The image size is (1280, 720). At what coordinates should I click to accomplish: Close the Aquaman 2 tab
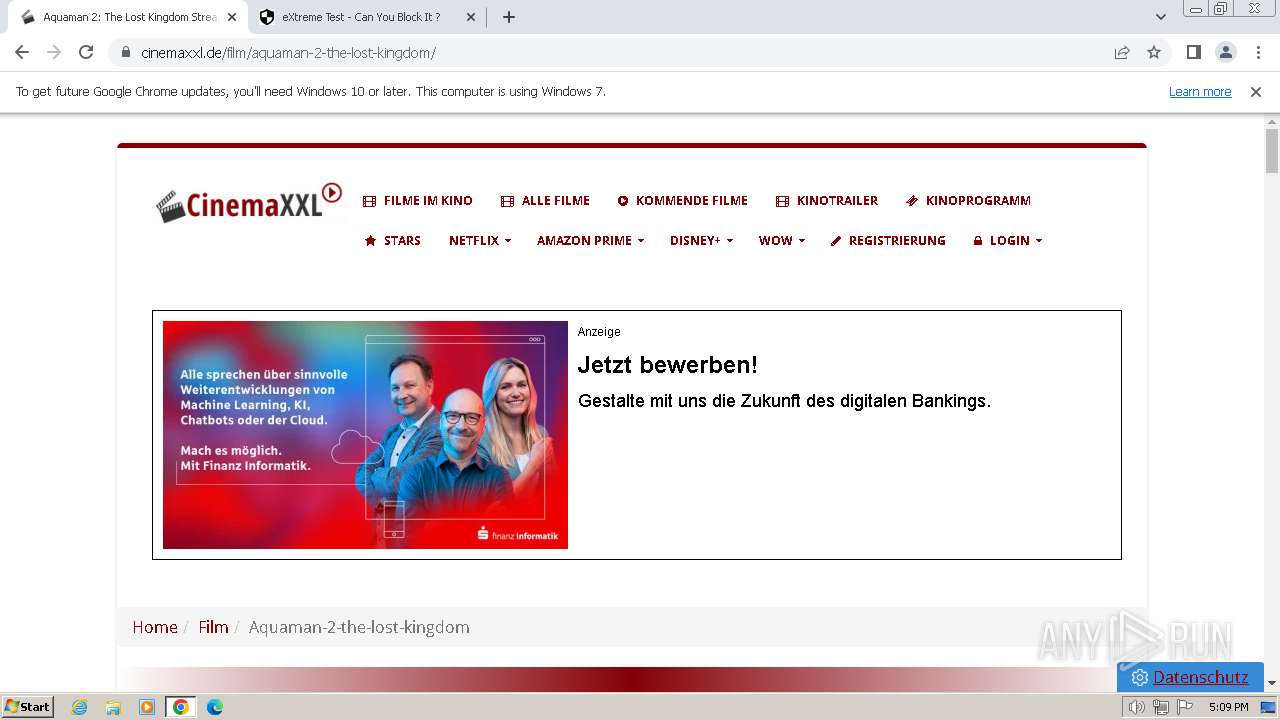coord(231,17)
